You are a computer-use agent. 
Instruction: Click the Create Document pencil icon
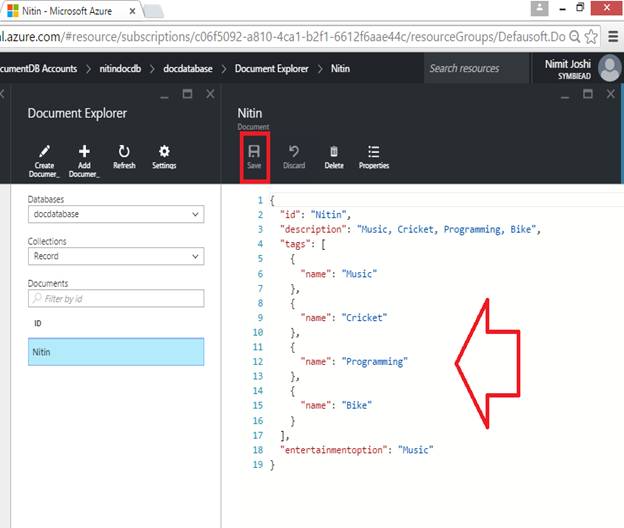point(44,151)
